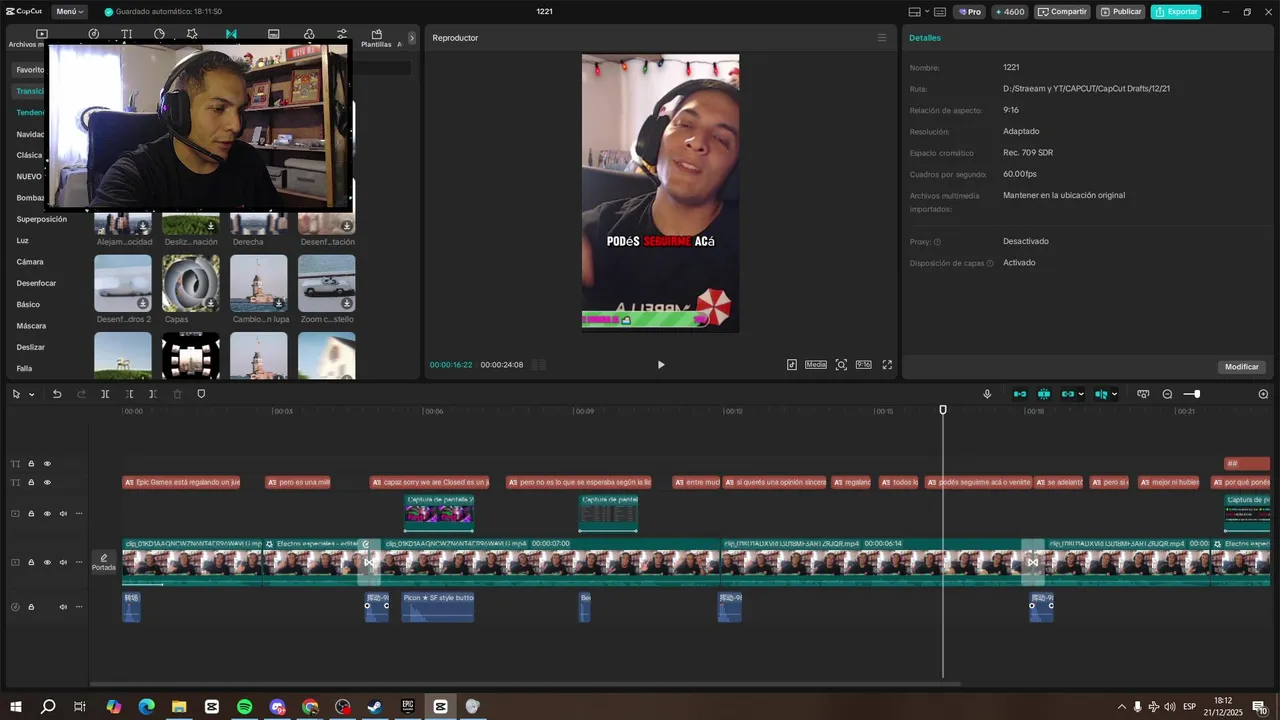The height and width of the screenshot is (720, 1280).
Task: Expand the preview axis dropdown arrow
Action: [1114, 394]
